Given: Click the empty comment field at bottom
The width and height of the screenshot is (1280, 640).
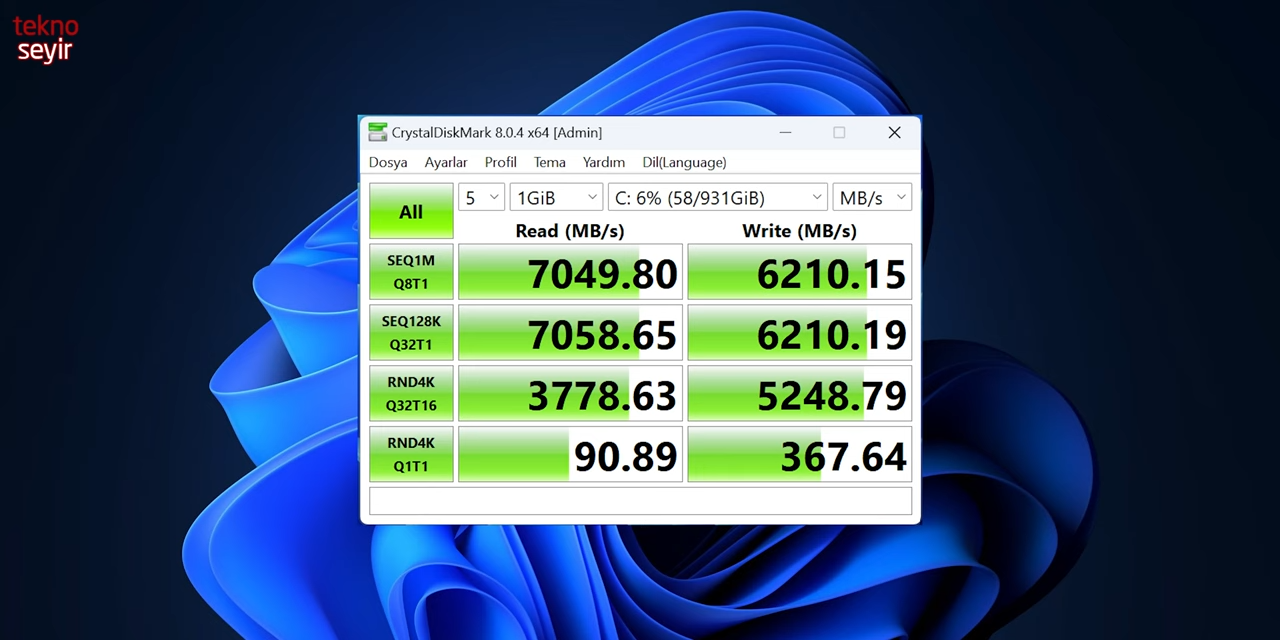Looking at the screenshot, I should pos(640,501).
